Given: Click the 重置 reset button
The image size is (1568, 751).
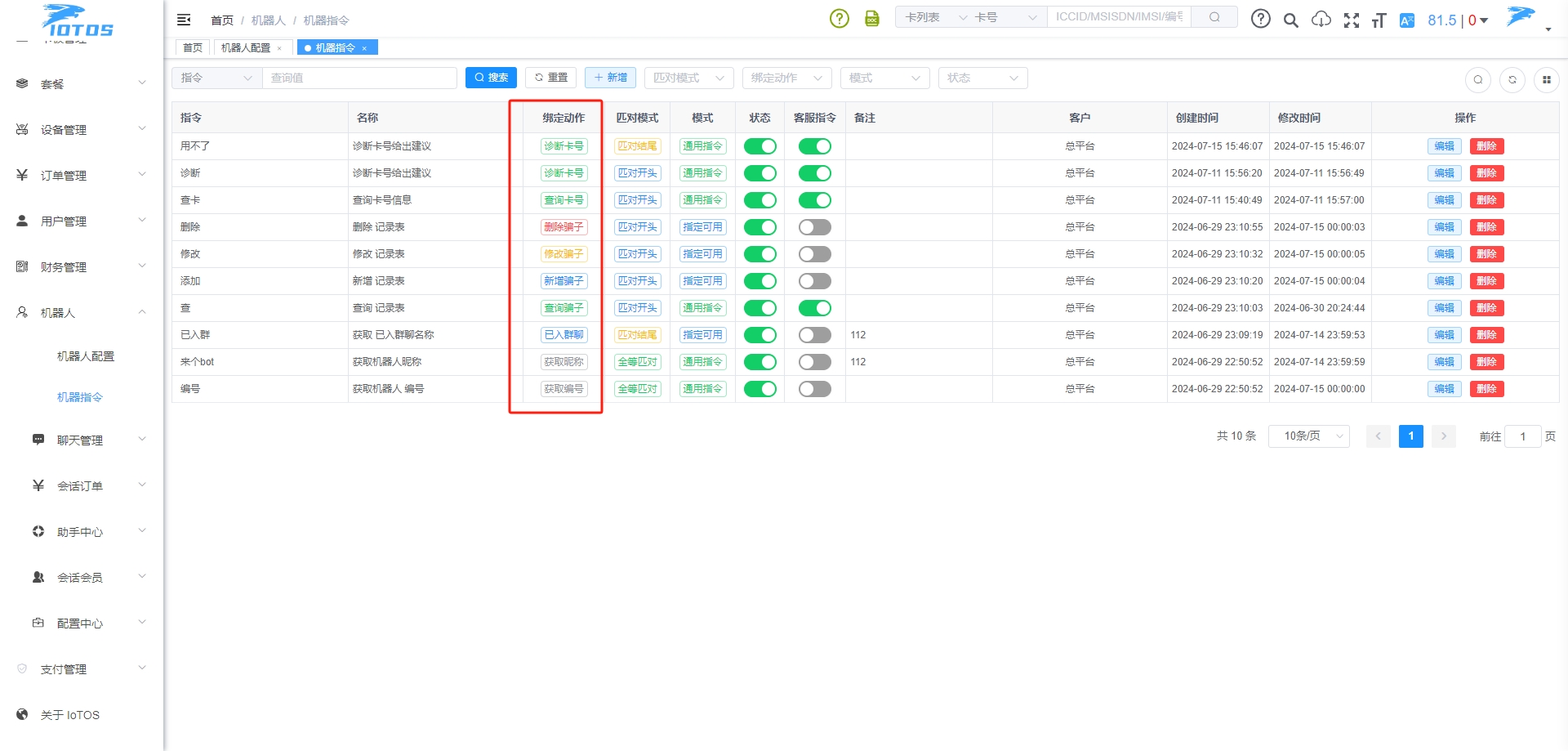Looking at the screenshot, I should coord(551,78).
